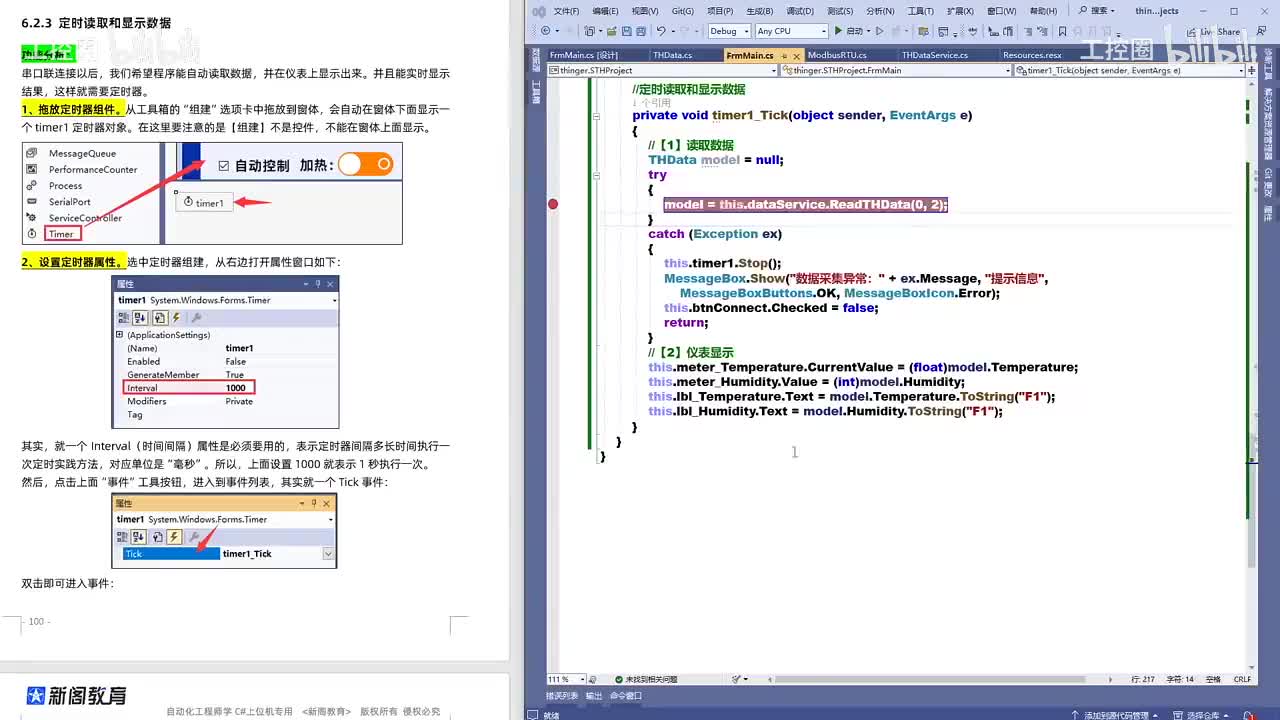Screen dimensions: 1280x720
Task: Switch to the Resources.resx tab
Action: (1032, 56)
